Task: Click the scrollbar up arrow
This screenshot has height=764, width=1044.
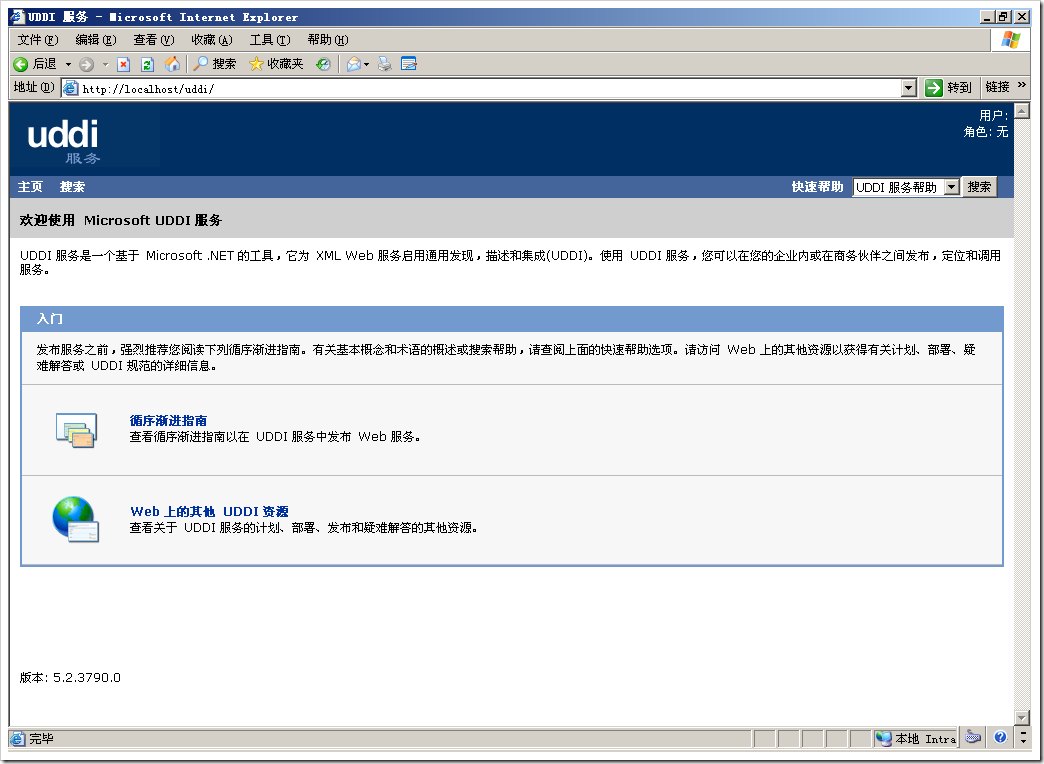Action: pyautogui.click(x=1022, y=111)
